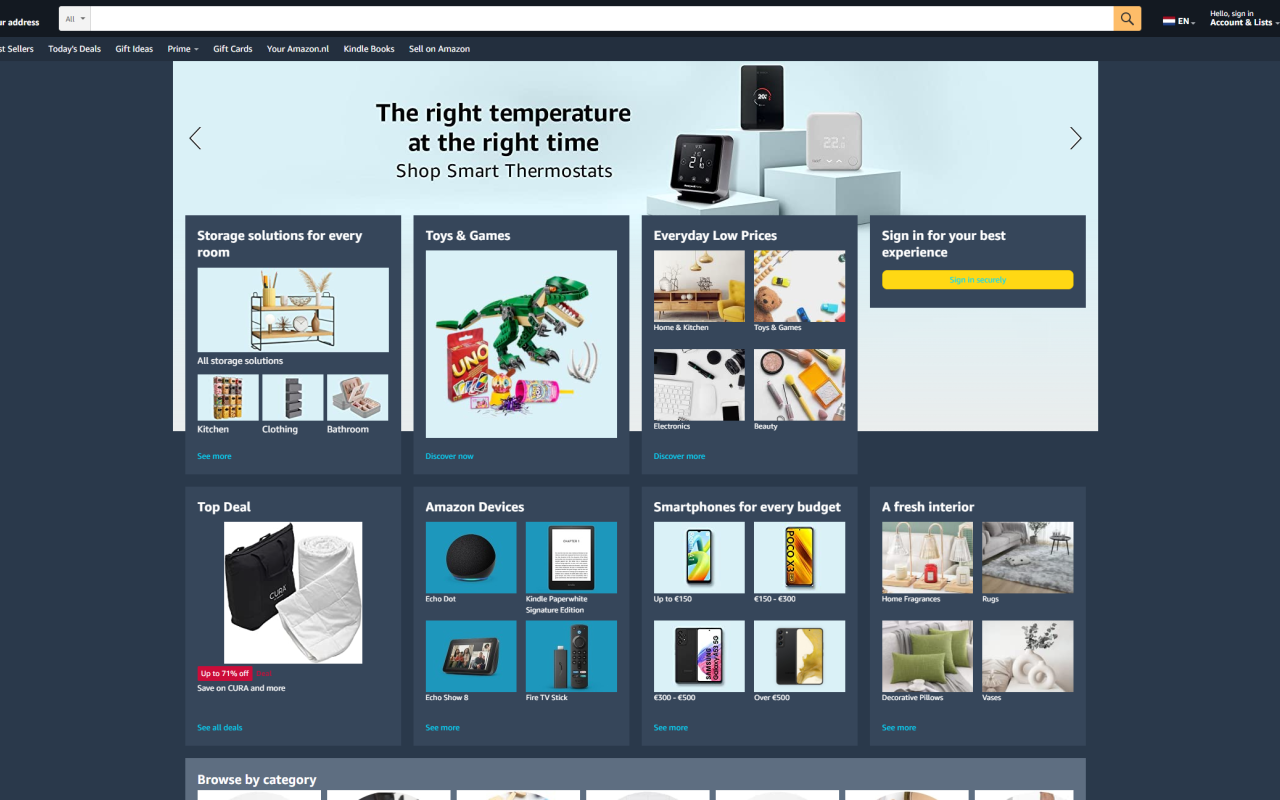Click See more under Smartphones for every budget
The height and width of the screenshot is (800, 1280).
click(x=670, y=728)
